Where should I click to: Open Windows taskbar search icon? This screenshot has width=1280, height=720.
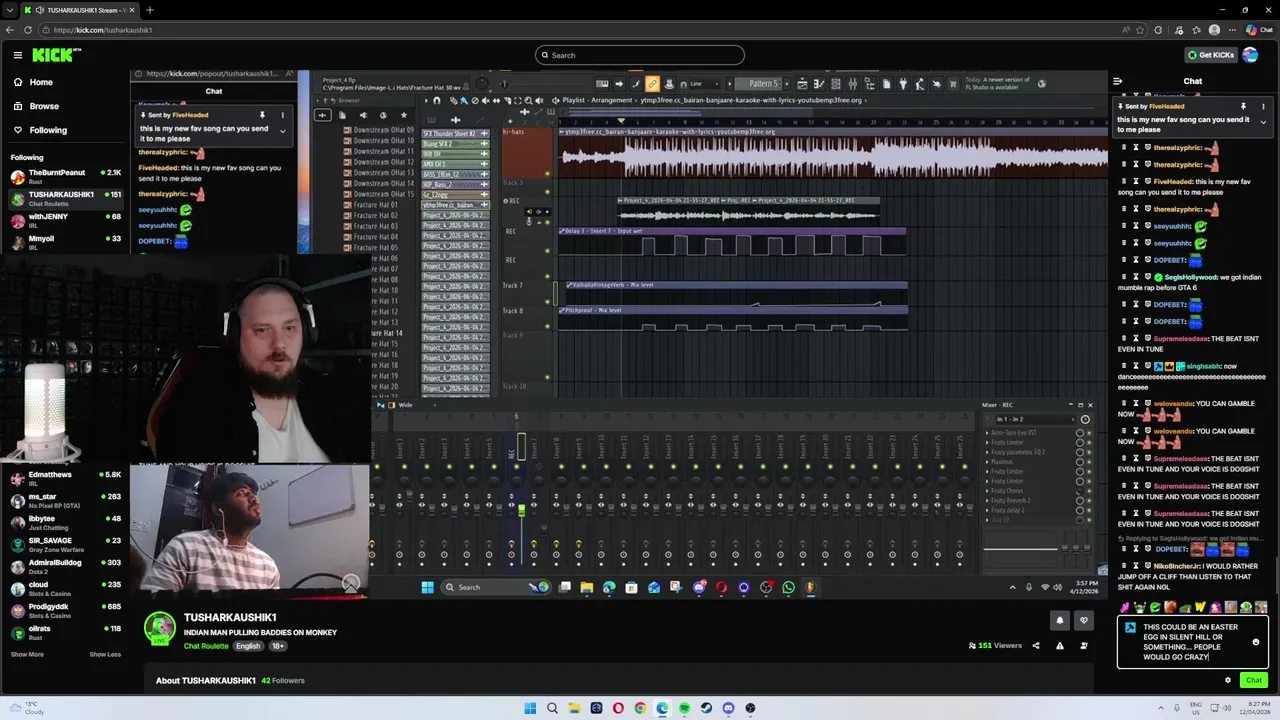coord(552,708)
